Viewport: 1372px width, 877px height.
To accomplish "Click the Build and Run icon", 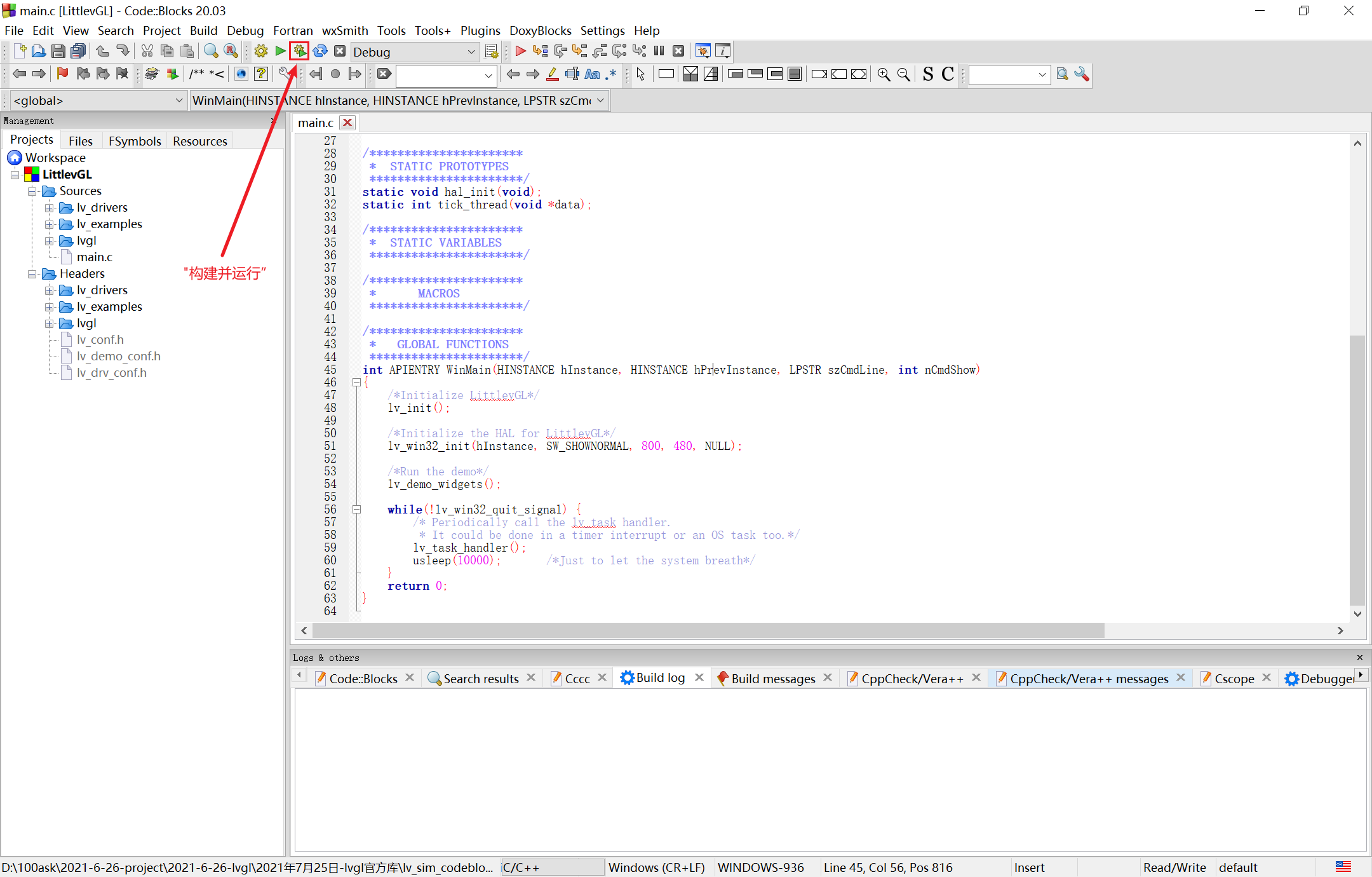I will pos(299,51).
